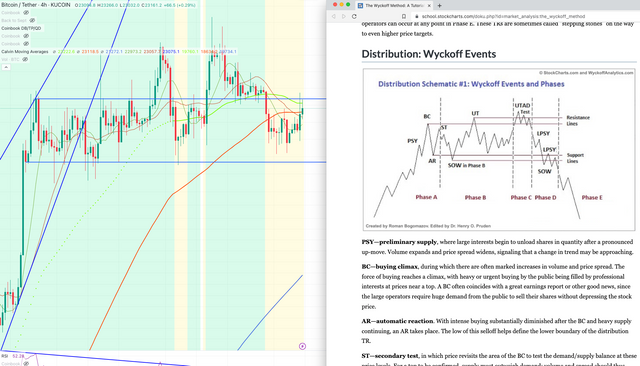The width and height of the screenshot is (640, 366).
Task: Click the RSI indicator label
Action: pyautogui.click(x=4, y=356)
